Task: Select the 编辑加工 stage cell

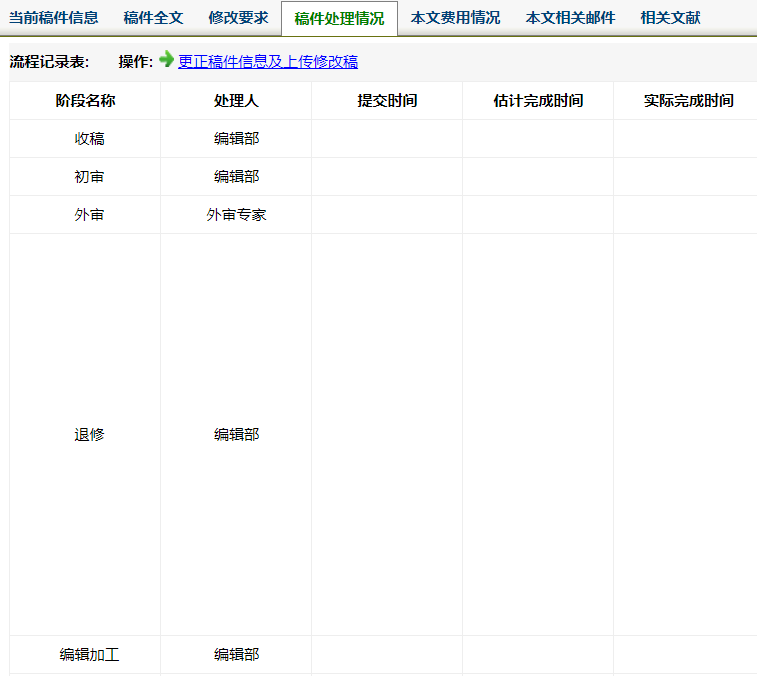Action: [85, 655]
